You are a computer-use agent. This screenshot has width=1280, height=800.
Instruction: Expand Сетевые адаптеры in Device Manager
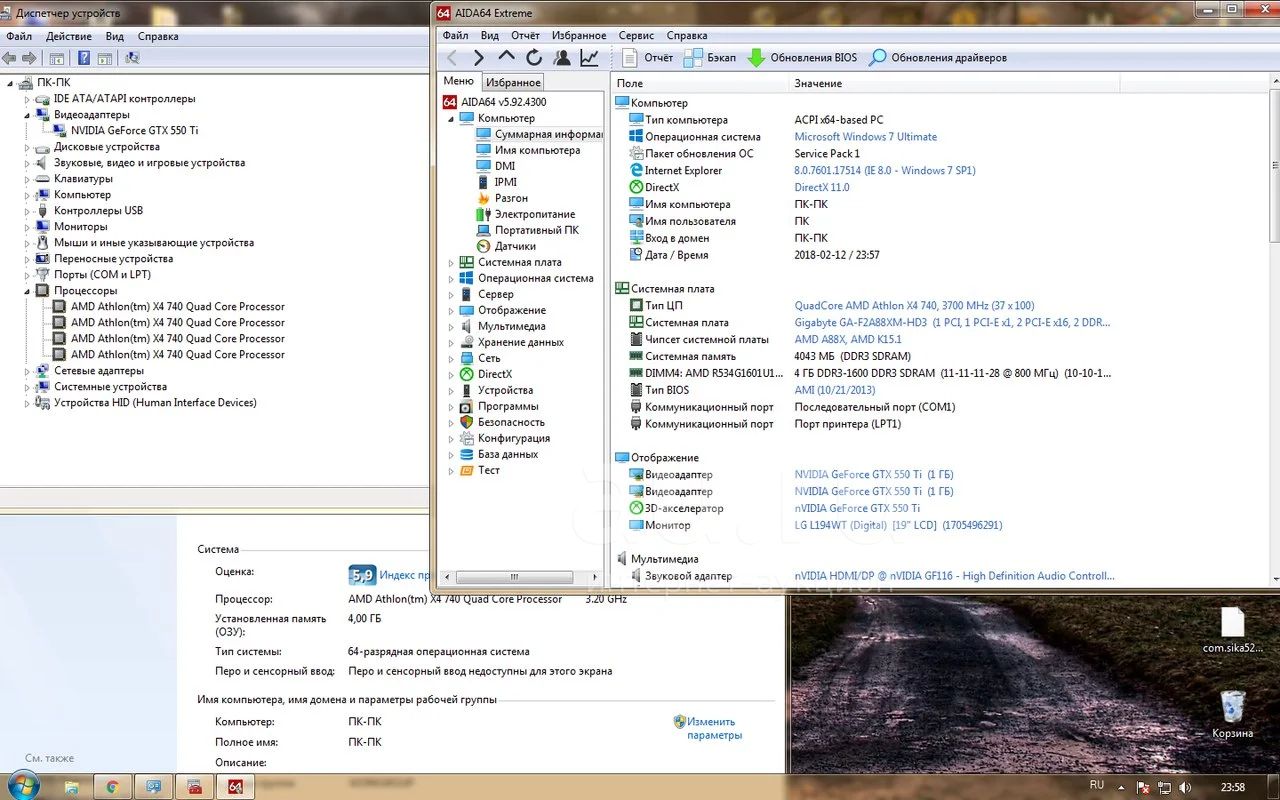pos(28,371)
